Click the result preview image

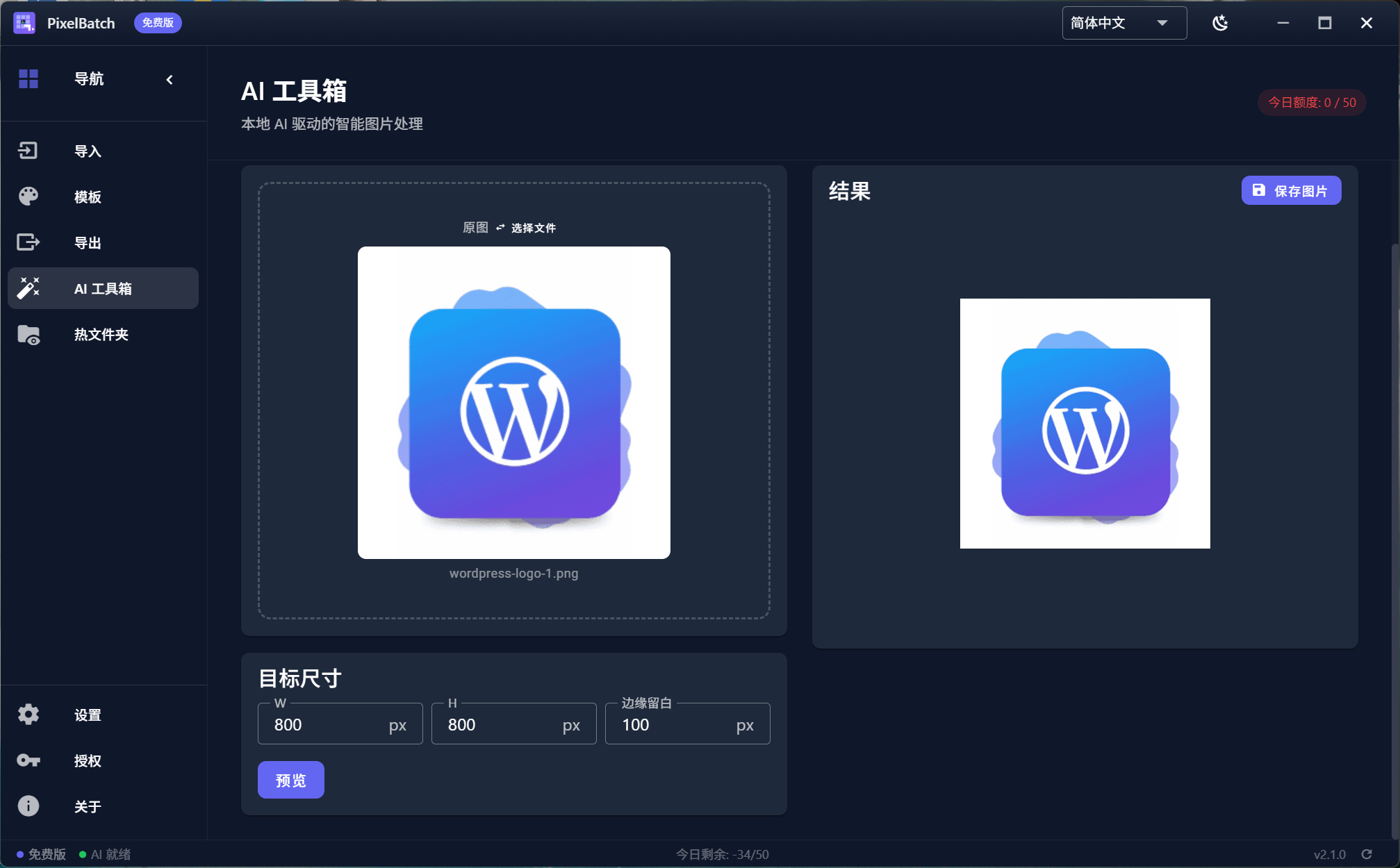pos(1085,424)
